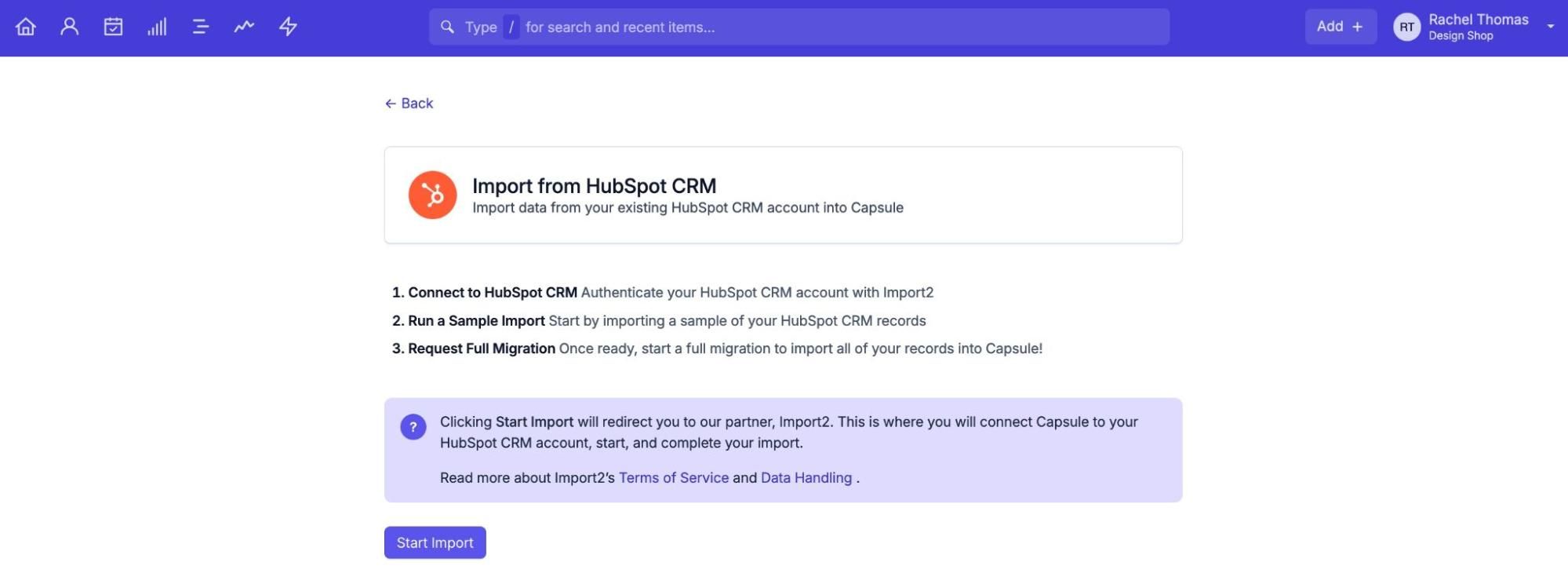Open the Data Handling link
The height and width of the screenshot is (584, 1568).
point(806,478)
